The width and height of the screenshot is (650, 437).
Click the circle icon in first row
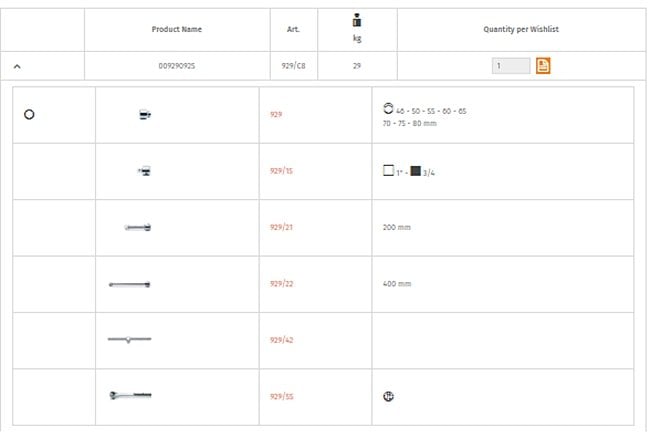point(29,115)
